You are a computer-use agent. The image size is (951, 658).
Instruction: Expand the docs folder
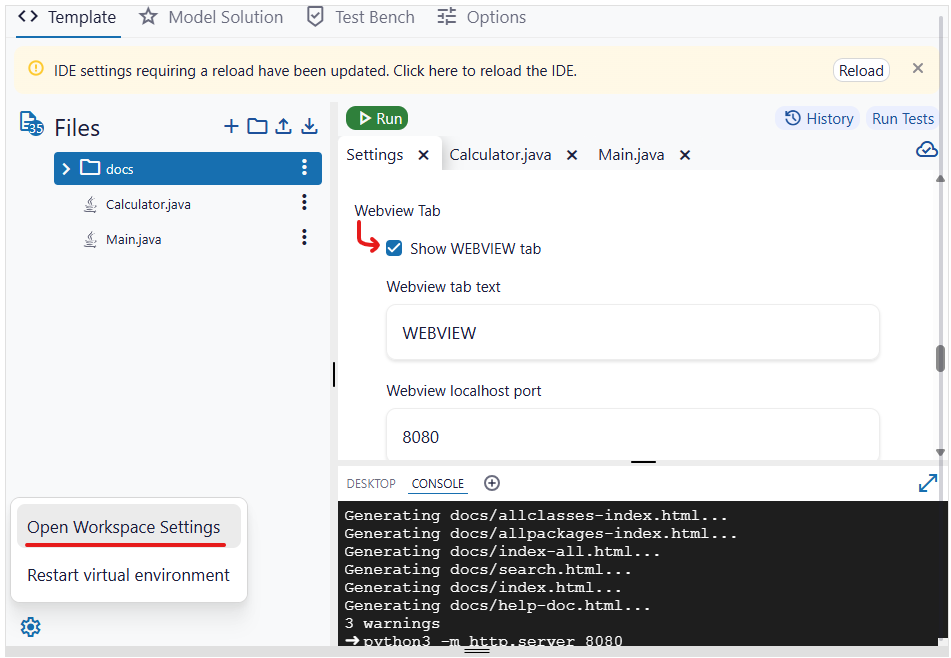[66, 169]
